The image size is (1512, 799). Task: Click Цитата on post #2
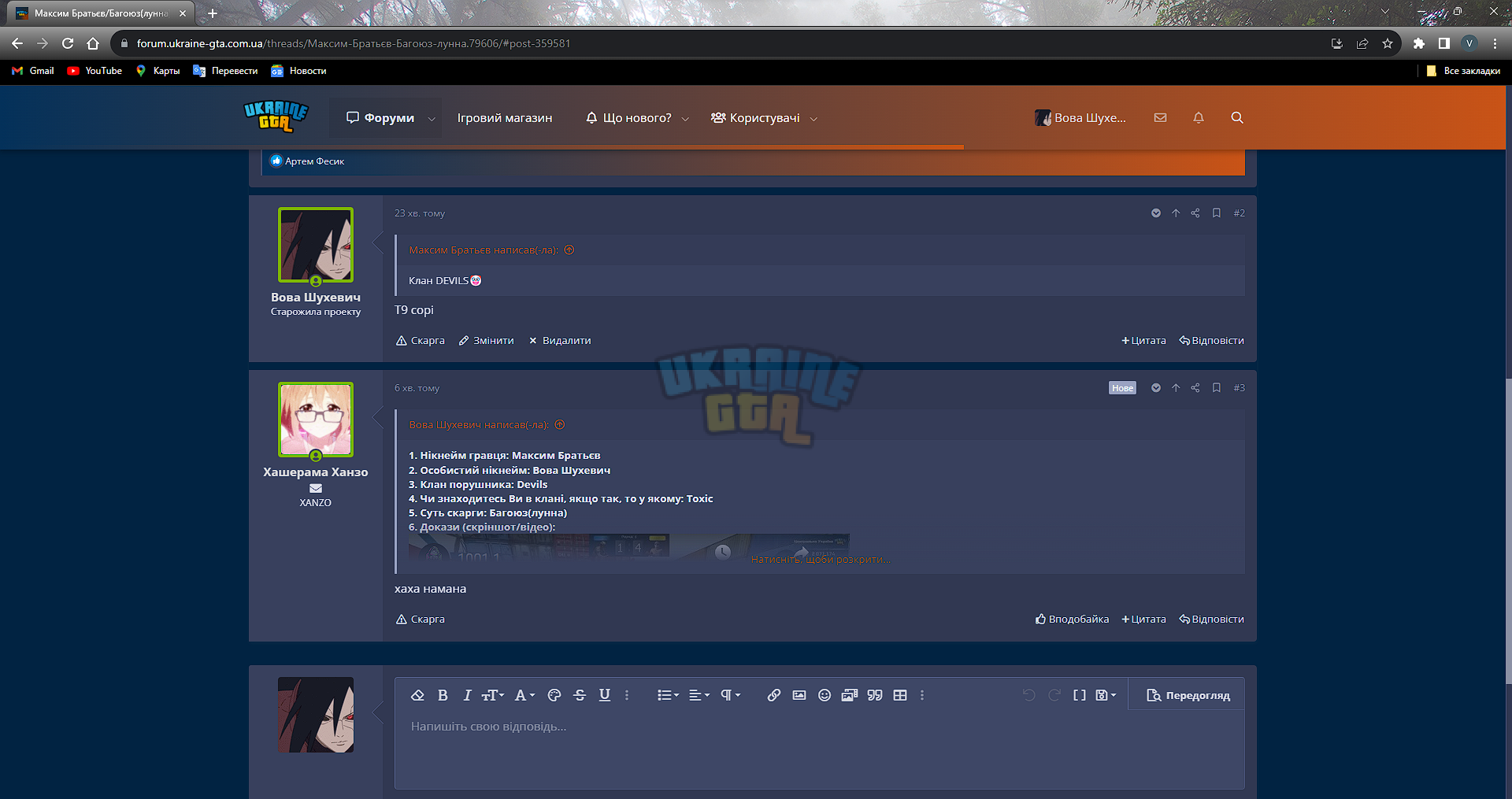(1143, 341)
